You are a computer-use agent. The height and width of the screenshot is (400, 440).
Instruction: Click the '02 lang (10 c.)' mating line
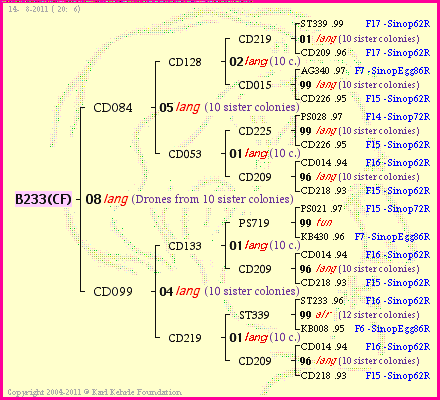[265, 61]
